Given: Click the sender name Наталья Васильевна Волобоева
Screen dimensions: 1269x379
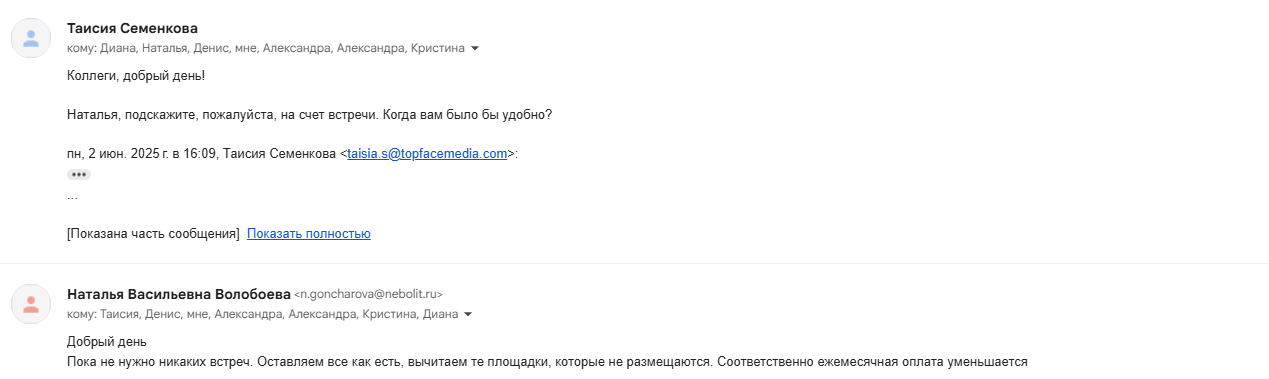Looking at the screenshot, I should click(x=178, y=294).
